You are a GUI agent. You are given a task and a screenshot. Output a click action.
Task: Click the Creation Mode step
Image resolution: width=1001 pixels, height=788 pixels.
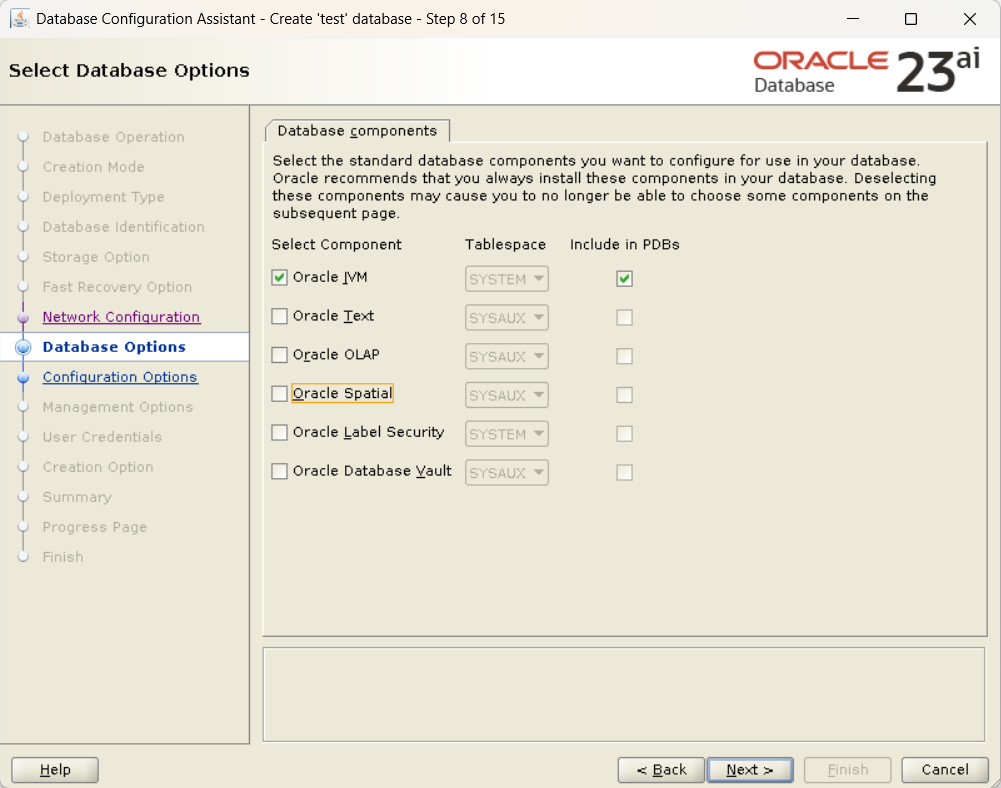pos(93,167)
